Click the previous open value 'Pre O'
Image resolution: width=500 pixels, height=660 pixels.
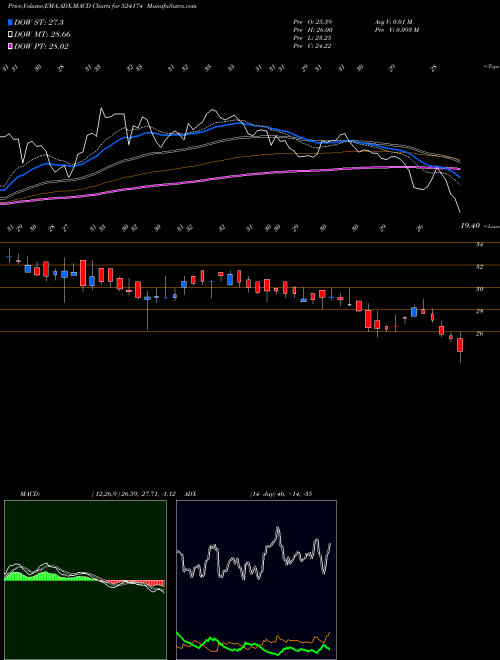312,21
